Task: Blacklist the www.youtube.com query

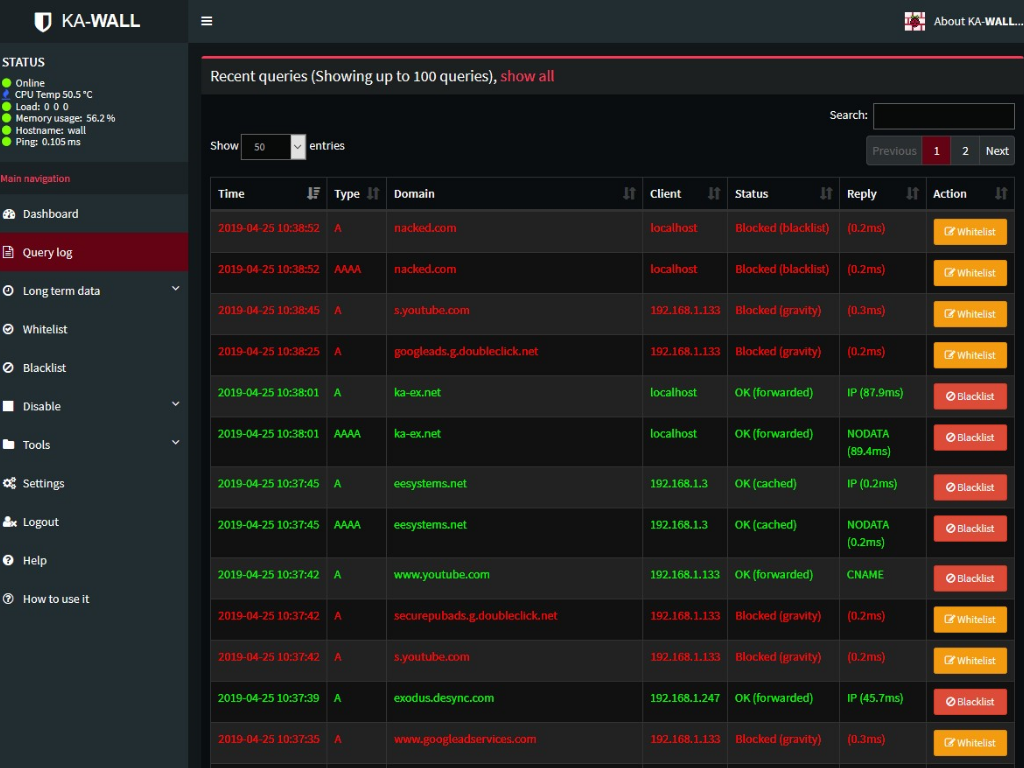Action: 970,579
